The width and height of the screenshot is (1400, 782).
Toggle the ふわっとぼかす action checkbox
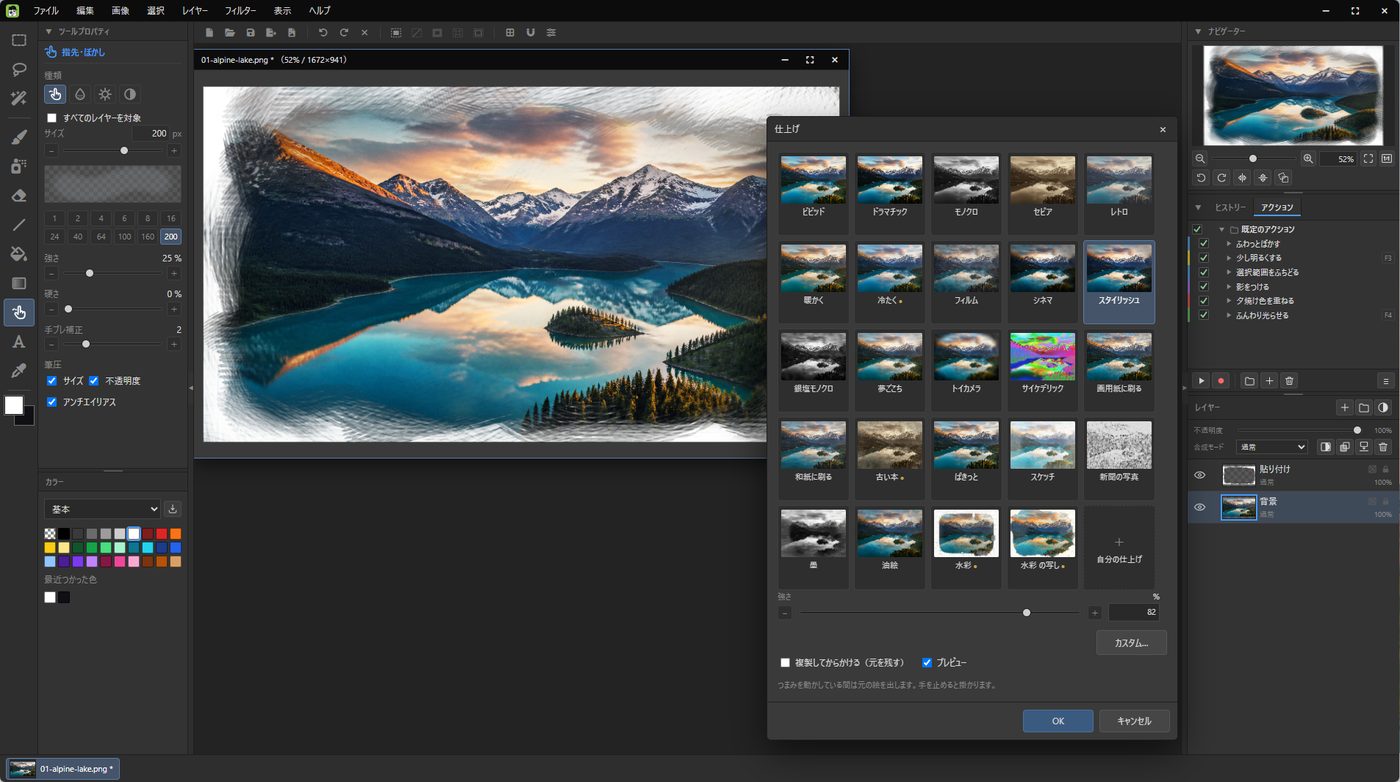[1204, 244]
